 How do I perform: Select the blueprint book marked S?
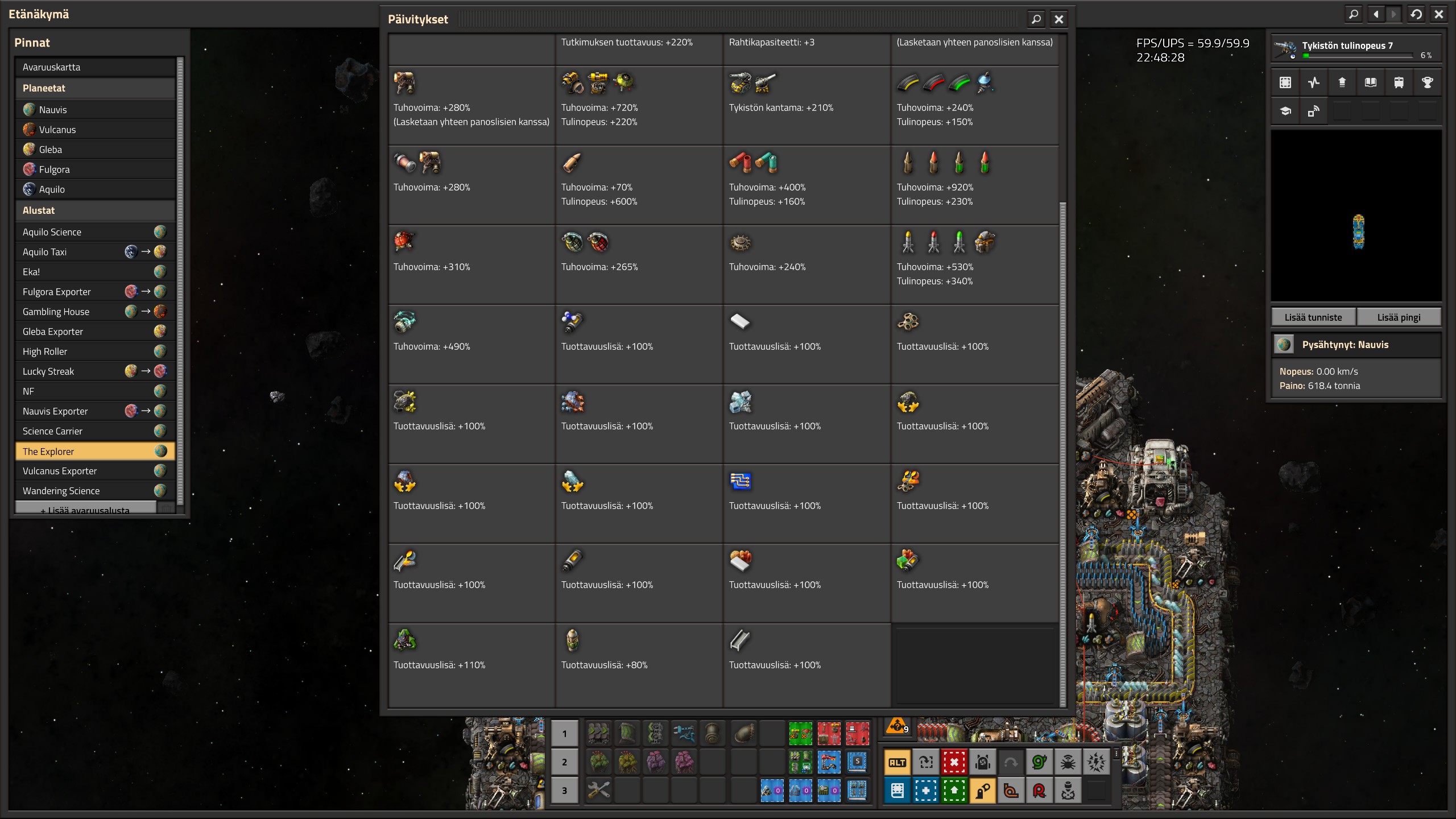(858, 762)
